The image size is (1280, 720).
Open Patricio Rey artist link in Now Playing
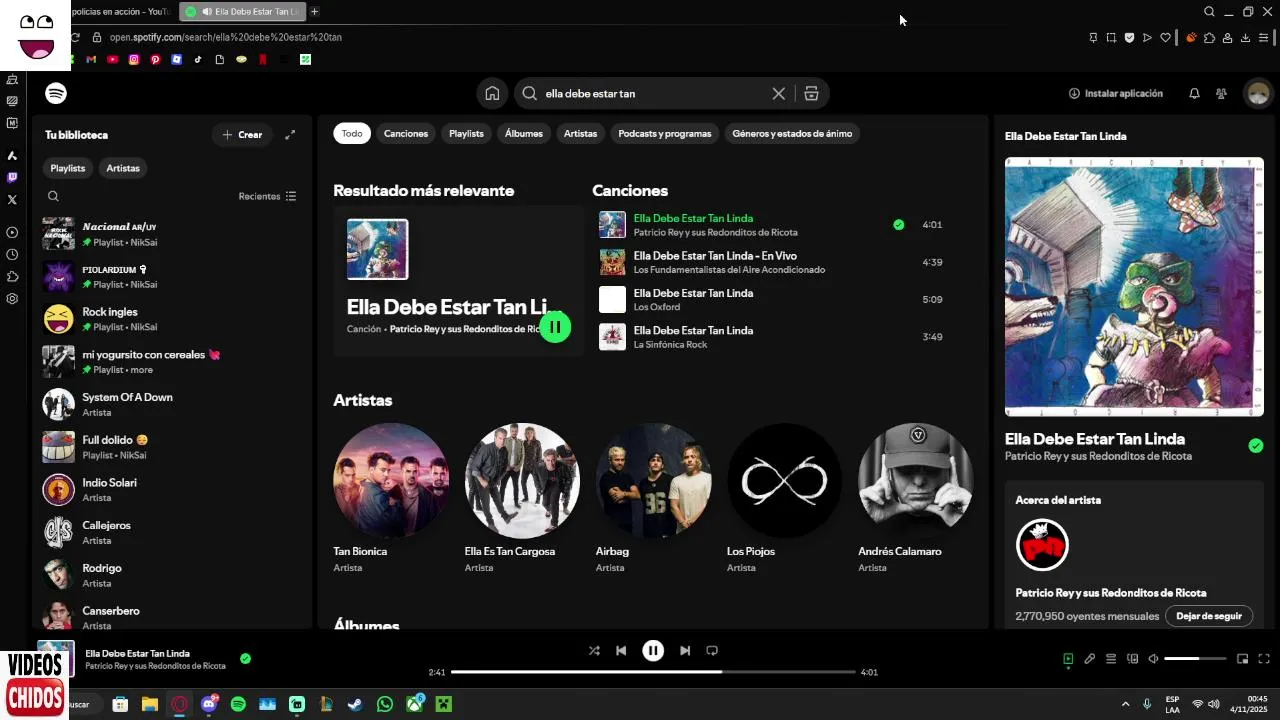click(x=1098, y=456)
